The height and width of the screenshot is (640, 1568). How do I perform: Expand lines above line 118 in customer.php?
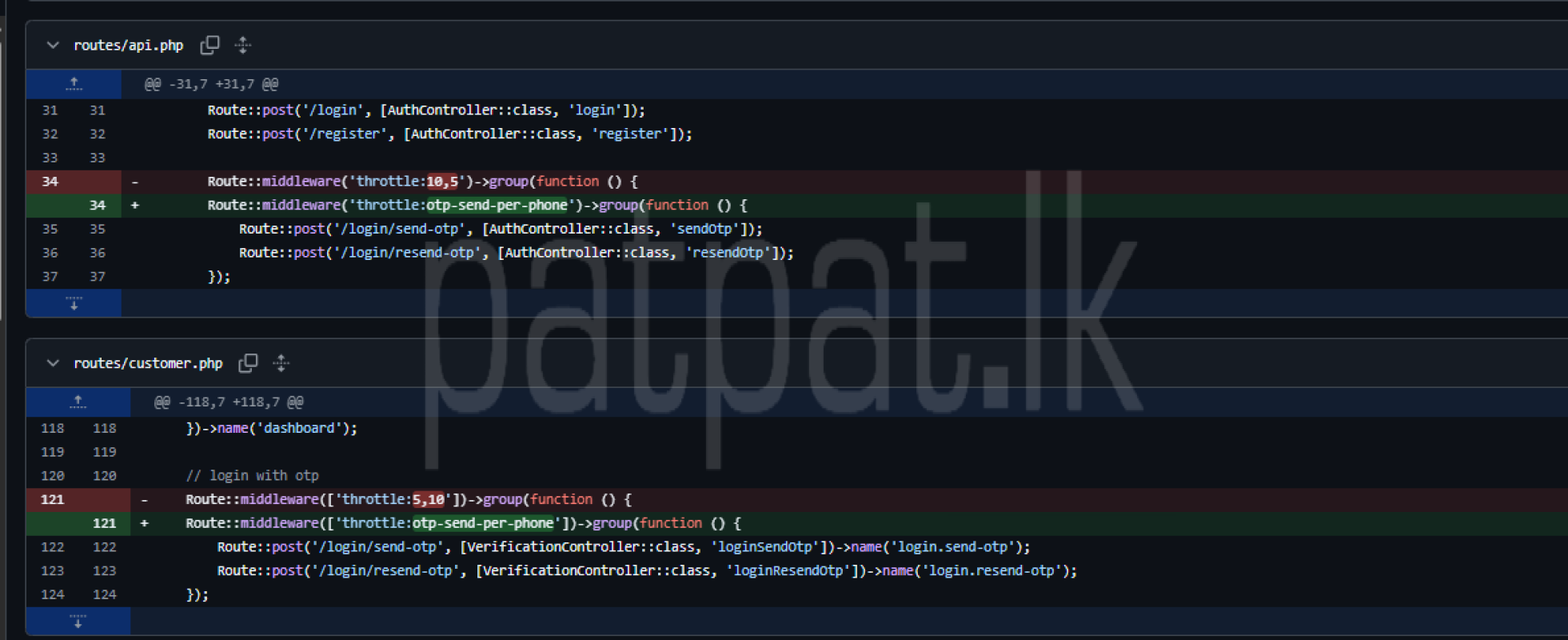(78, 402)
